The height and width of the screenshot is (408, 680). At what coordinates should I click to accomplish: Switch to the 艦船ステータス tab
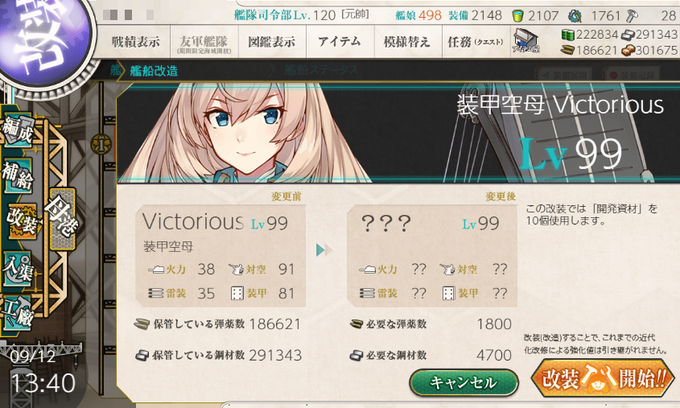321,70
